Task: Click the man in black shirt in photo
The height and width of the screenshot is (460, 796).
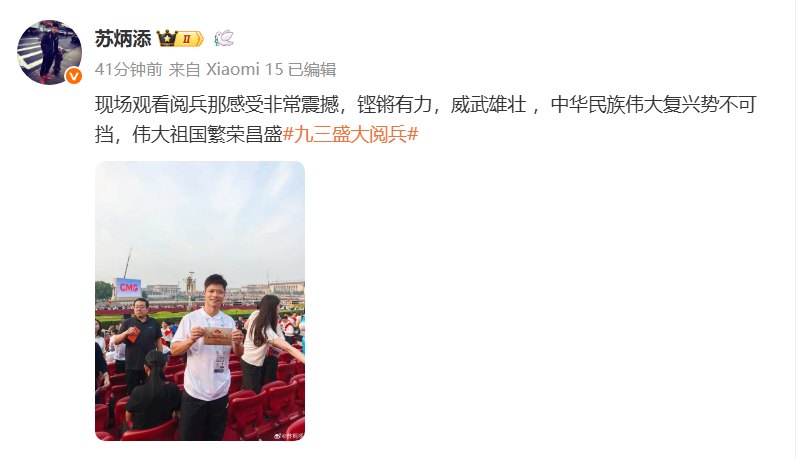Action: (138, 345)
